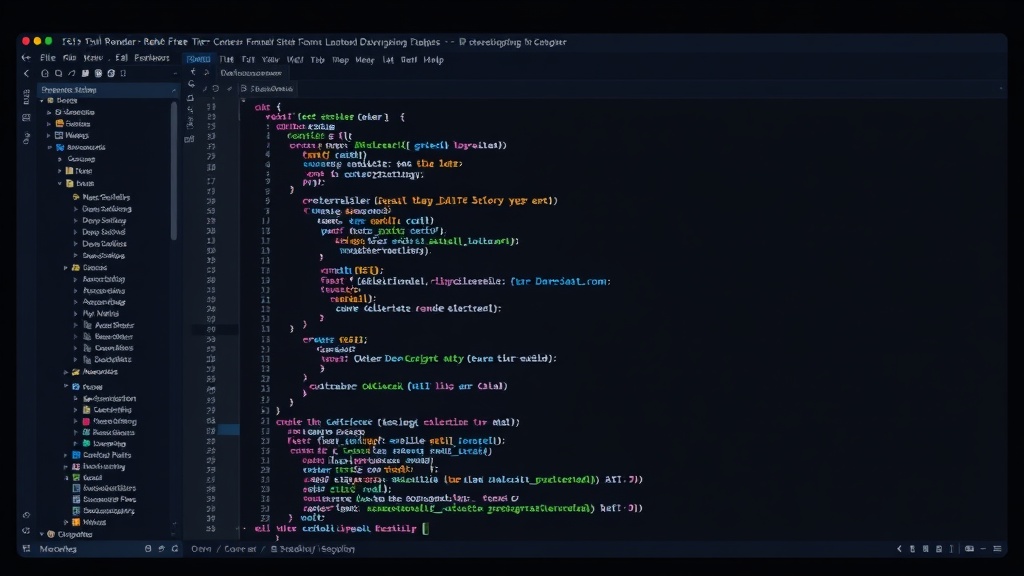Click the sidebar panel header title
The width and height of the screenshot is (1024, 576).
point(69,90)
